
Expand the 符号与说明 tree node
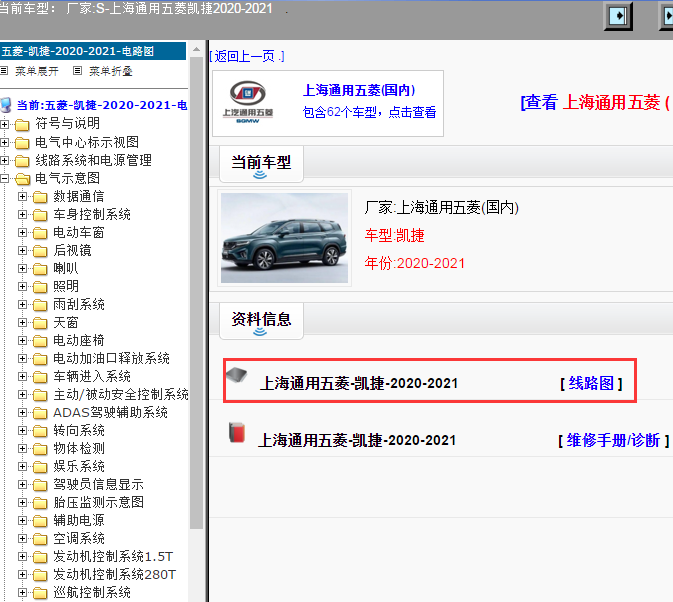point(4,124)
